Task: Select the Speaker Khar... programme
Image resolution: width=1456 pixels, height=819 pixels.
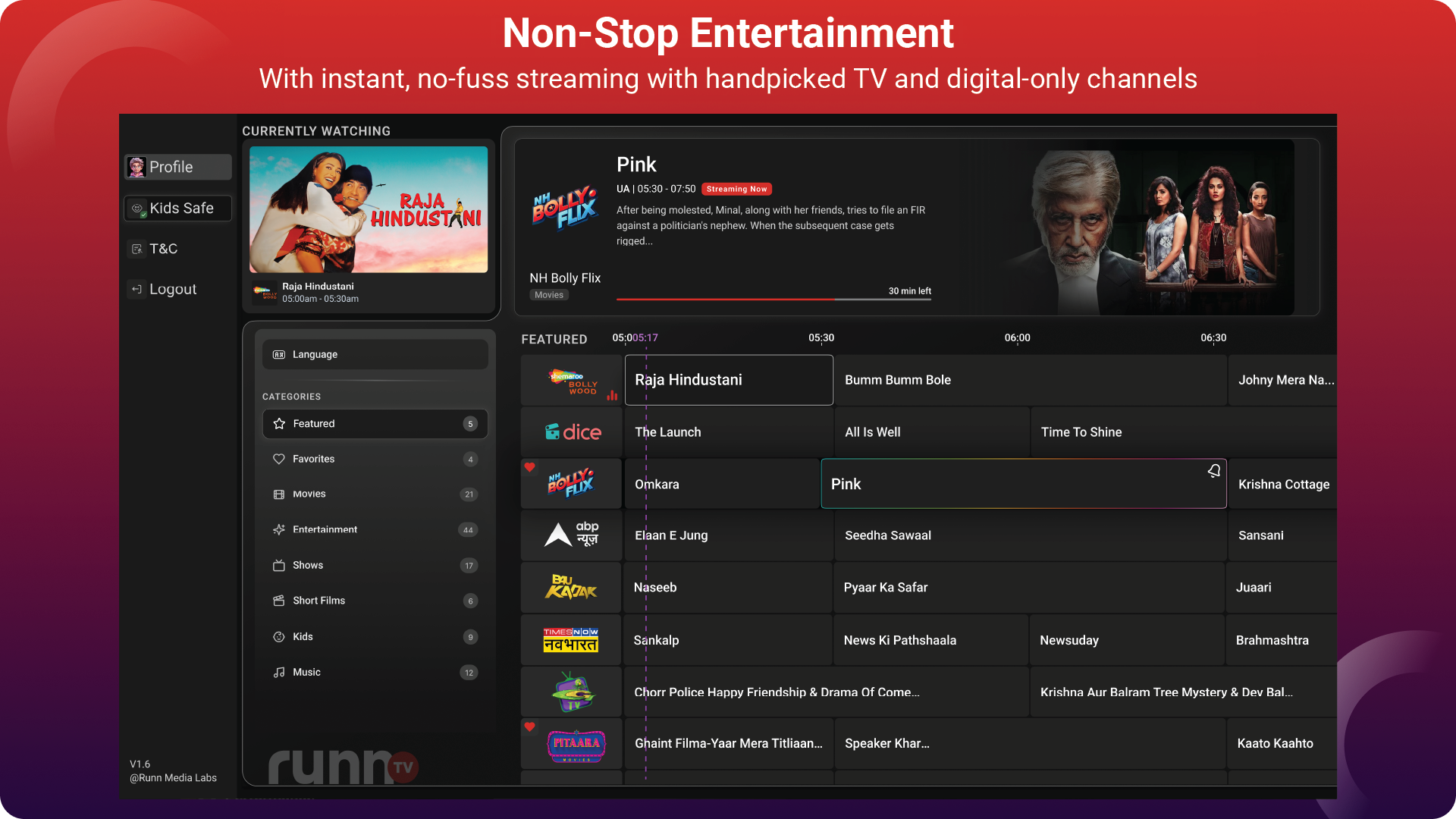Action: coord(1030,744)
